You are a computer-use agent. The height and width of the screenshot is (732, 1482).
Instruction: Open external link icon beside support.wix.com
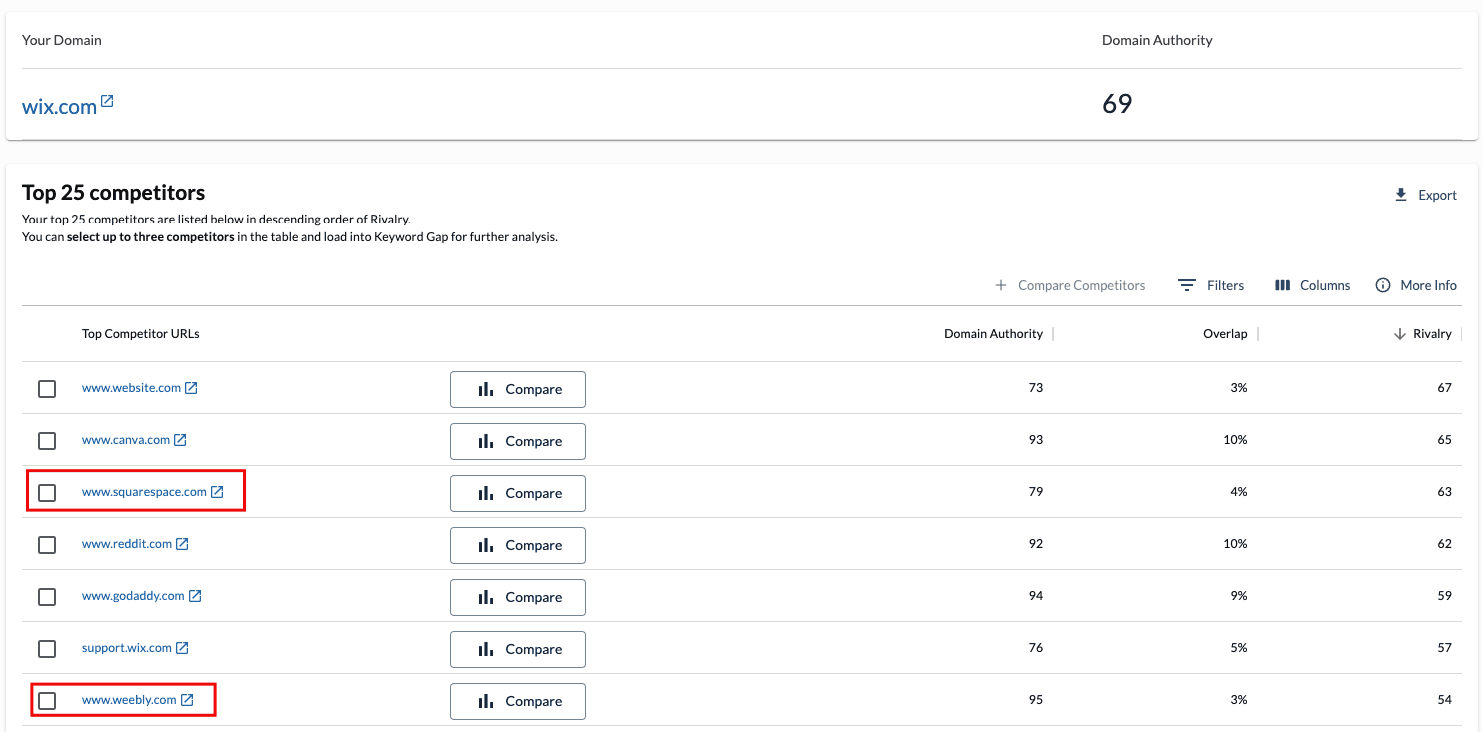point(182,648)
